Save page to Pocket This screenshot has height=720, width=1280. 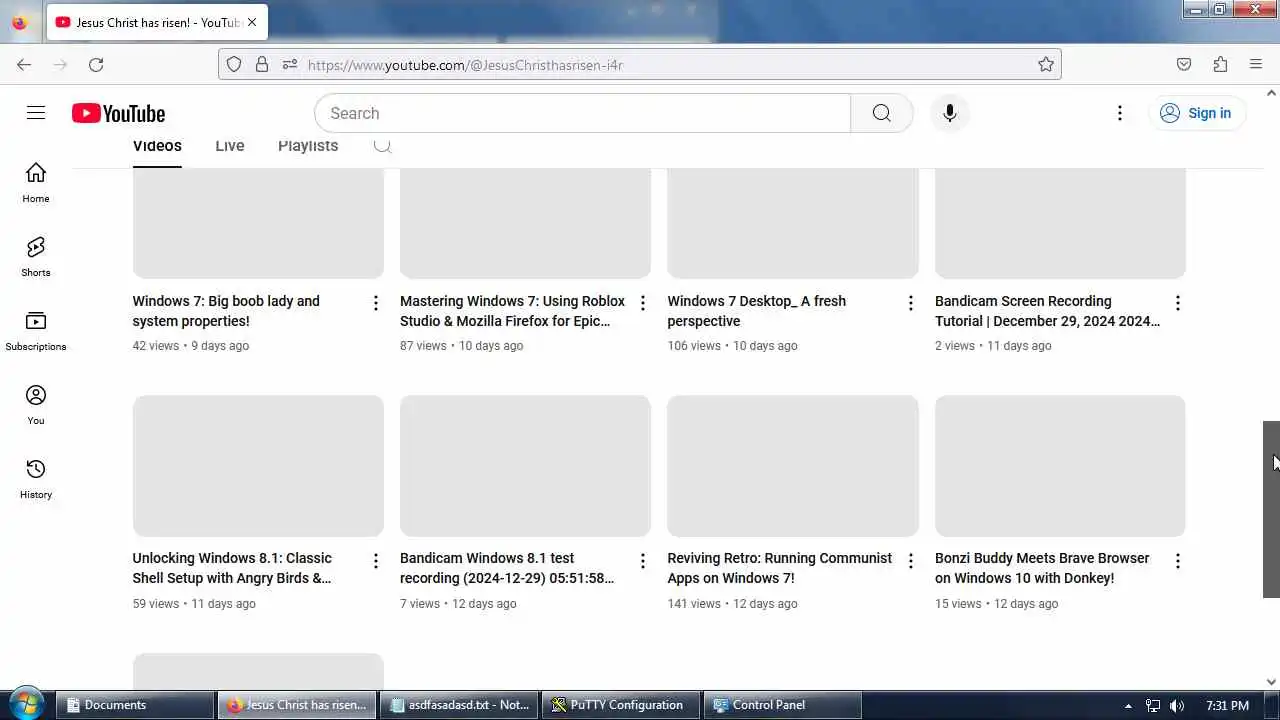[x=1184, y=64]
